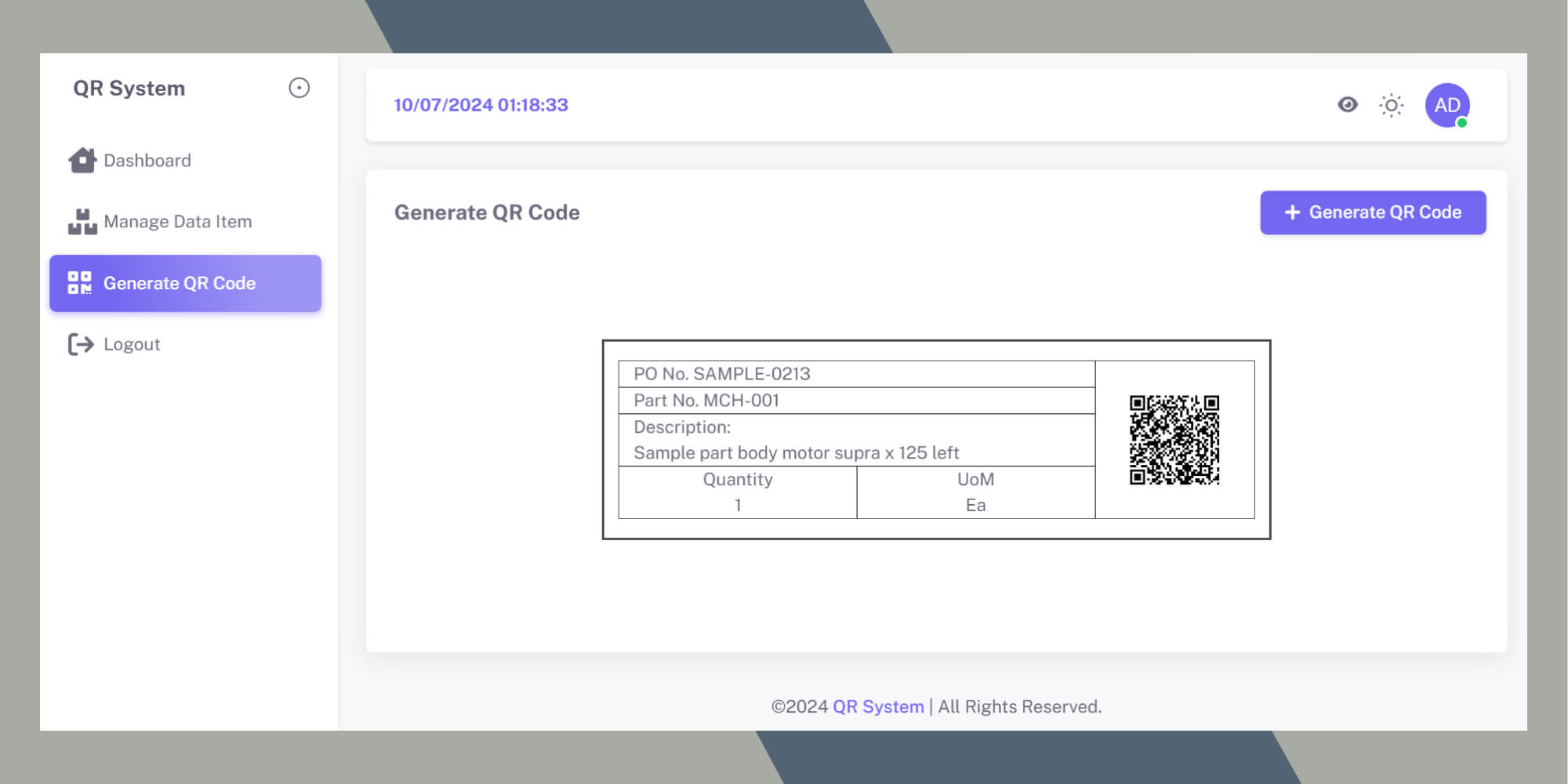The image size is (1568, 784).
Task: Click the date and time 10/07/2024 01:18:33
Action: 481,105
